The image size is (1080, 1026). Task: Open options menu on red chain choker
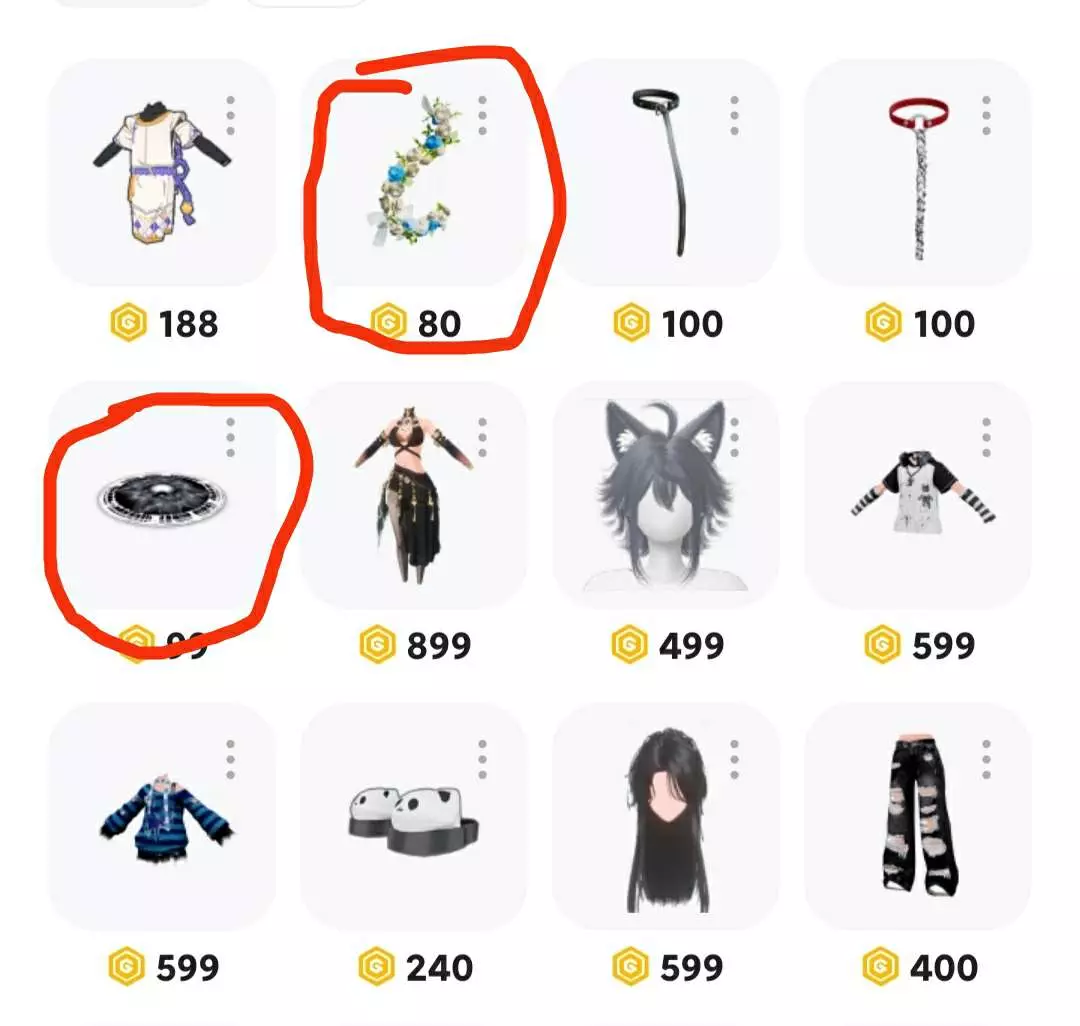click(x=986, y=116)
